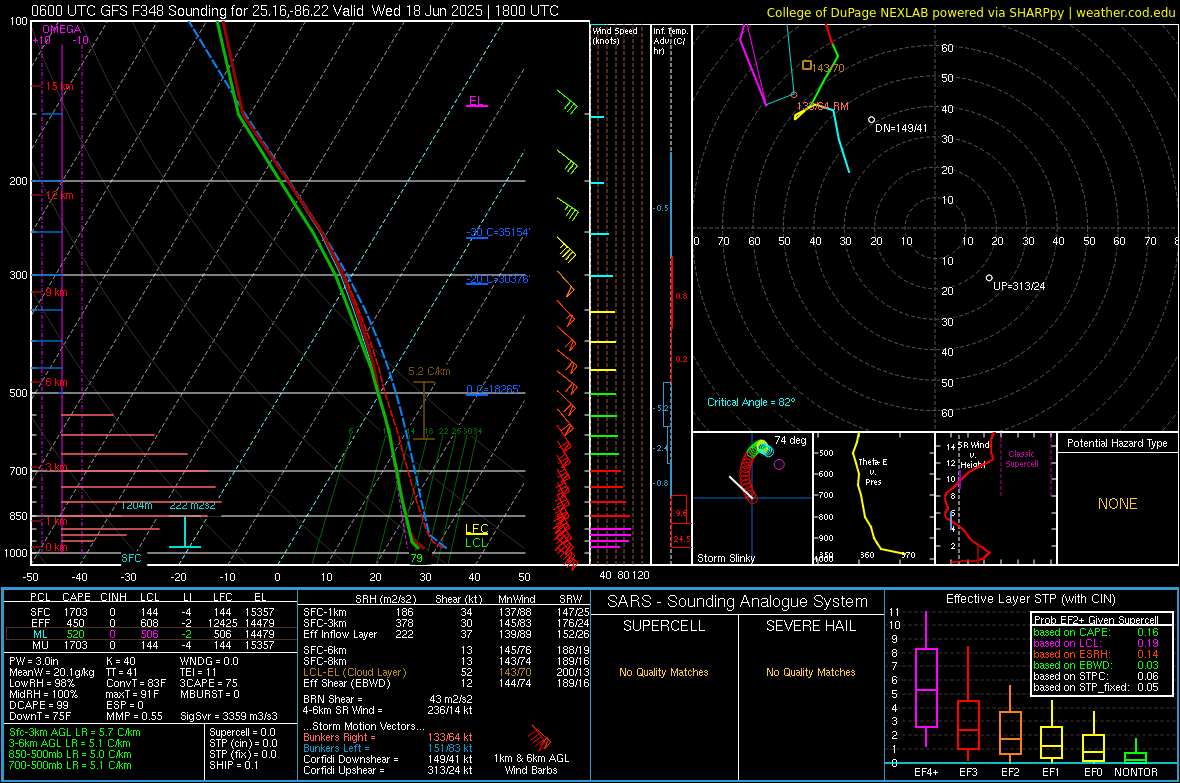Click the Supercell = 0.0 value
The image size is (1180, 783).
pyautogui.click(x=242, y=732)
